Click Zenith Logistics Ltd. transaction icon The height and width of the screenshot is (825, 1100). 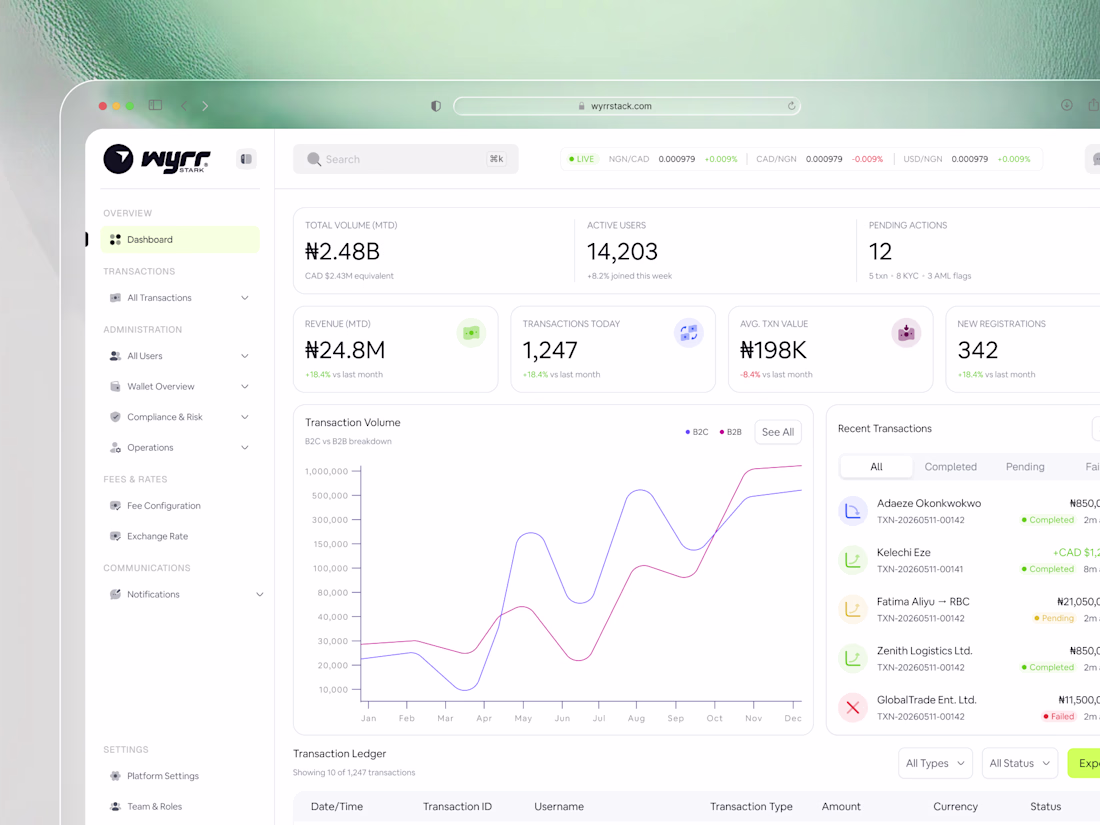pos(853,658)
